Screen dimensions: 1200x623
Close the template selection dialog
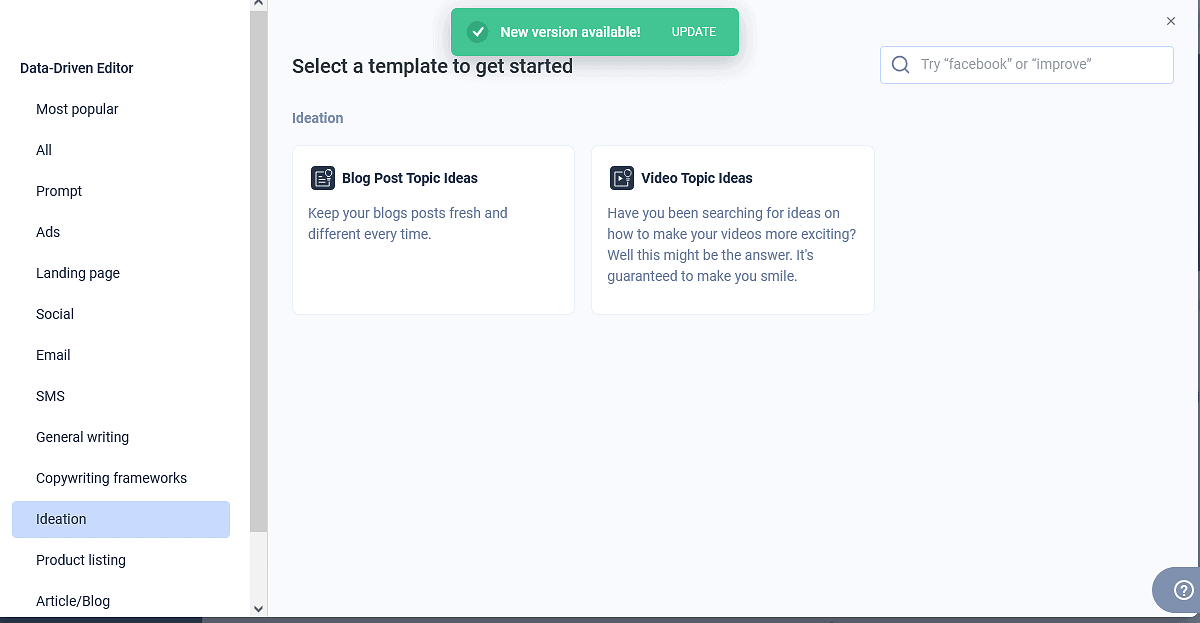pos(1171,21)
